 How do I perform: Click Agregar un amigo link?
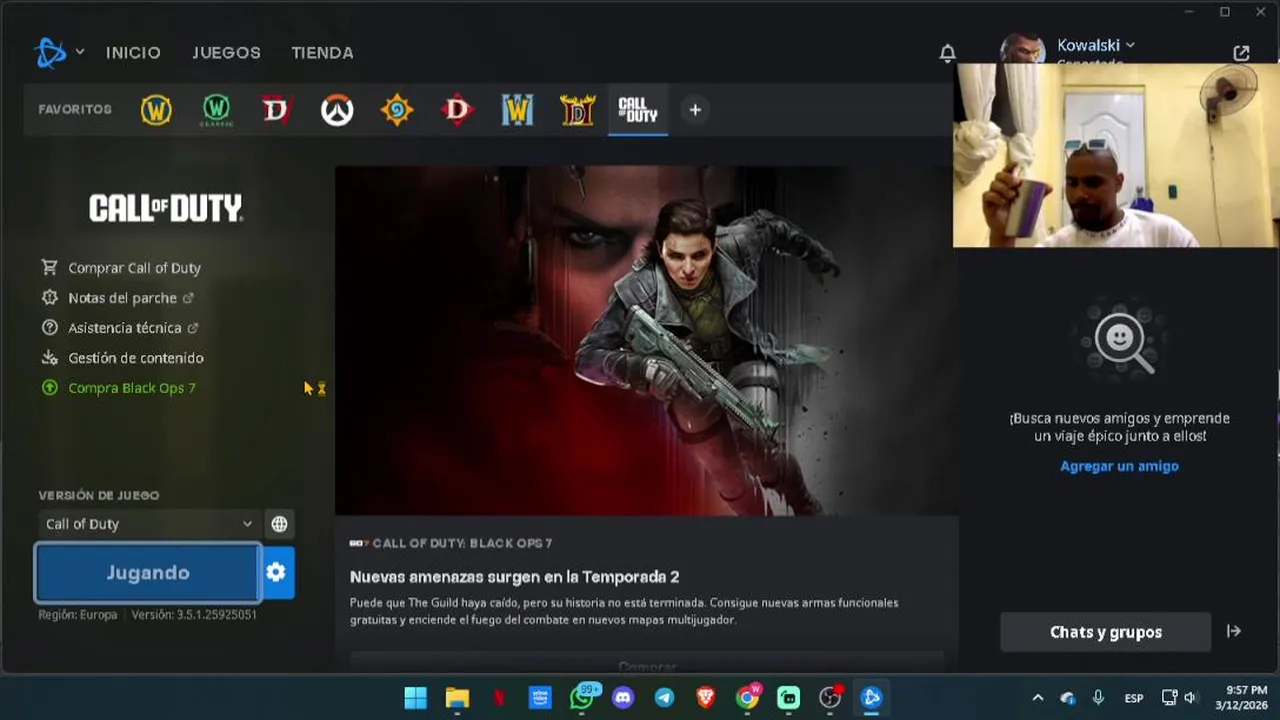click(1119, 466)
